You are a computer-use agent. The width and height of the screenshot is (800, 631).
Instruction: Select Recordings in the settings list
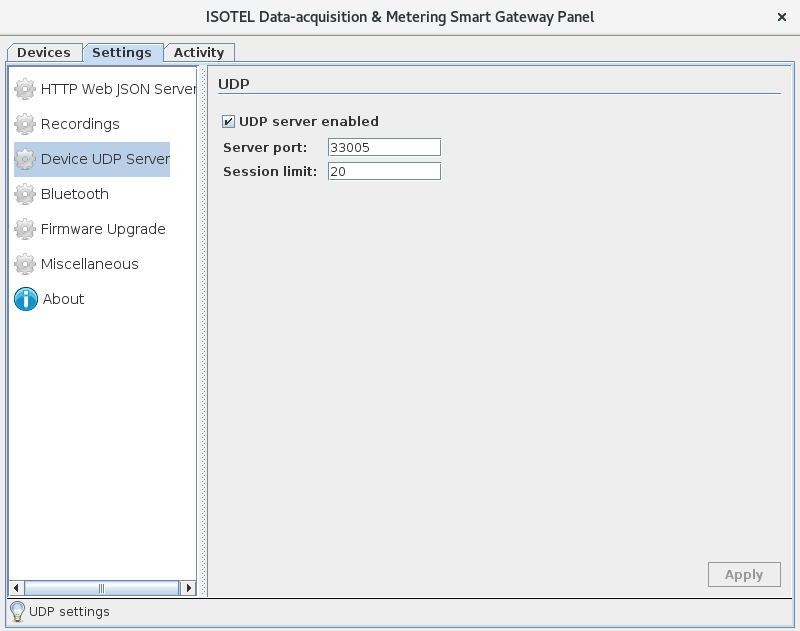click(x=67, y=124)
